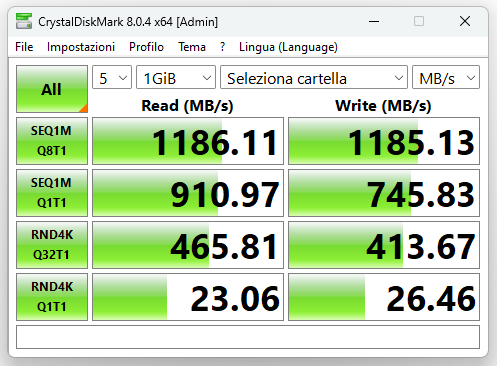Click the CrystalDiskMark app icon in title bar

pos(24,21)
